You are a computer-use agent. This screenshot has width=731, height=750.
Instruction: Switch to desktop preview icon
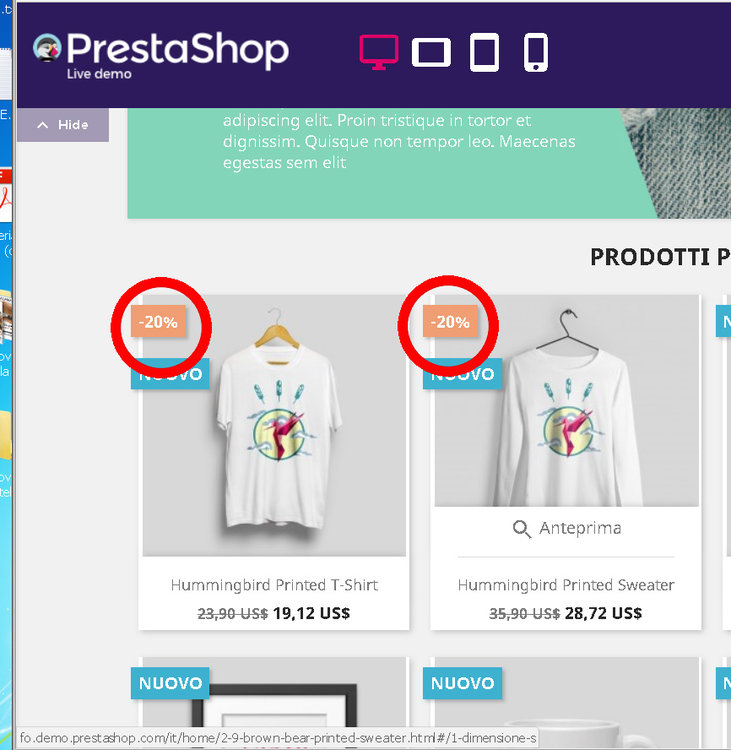pyautogui.click(x=378, y=52)
